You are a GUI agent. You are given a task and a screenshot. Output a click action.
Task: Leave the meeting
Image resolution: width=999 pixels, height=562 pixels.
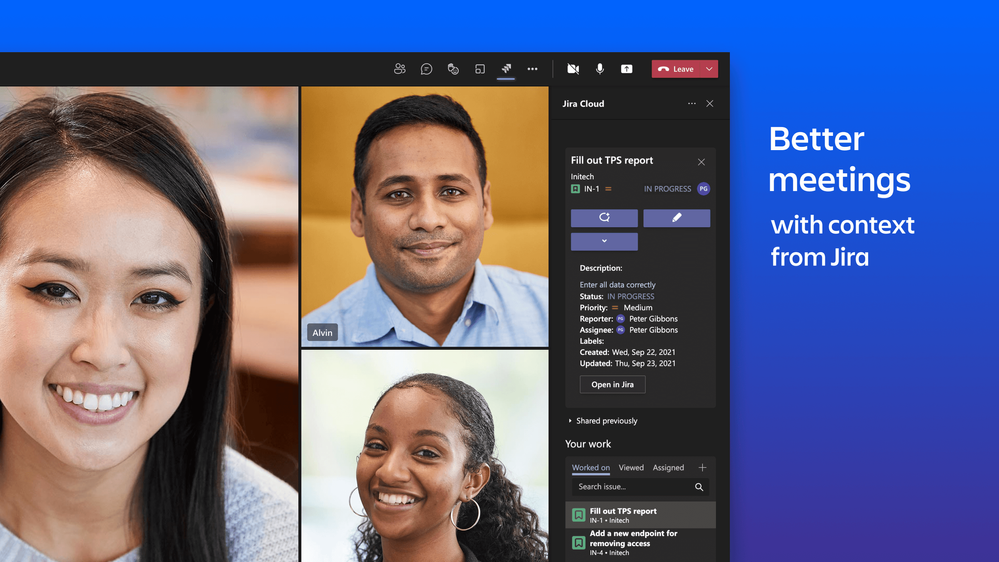coord(676,69)
